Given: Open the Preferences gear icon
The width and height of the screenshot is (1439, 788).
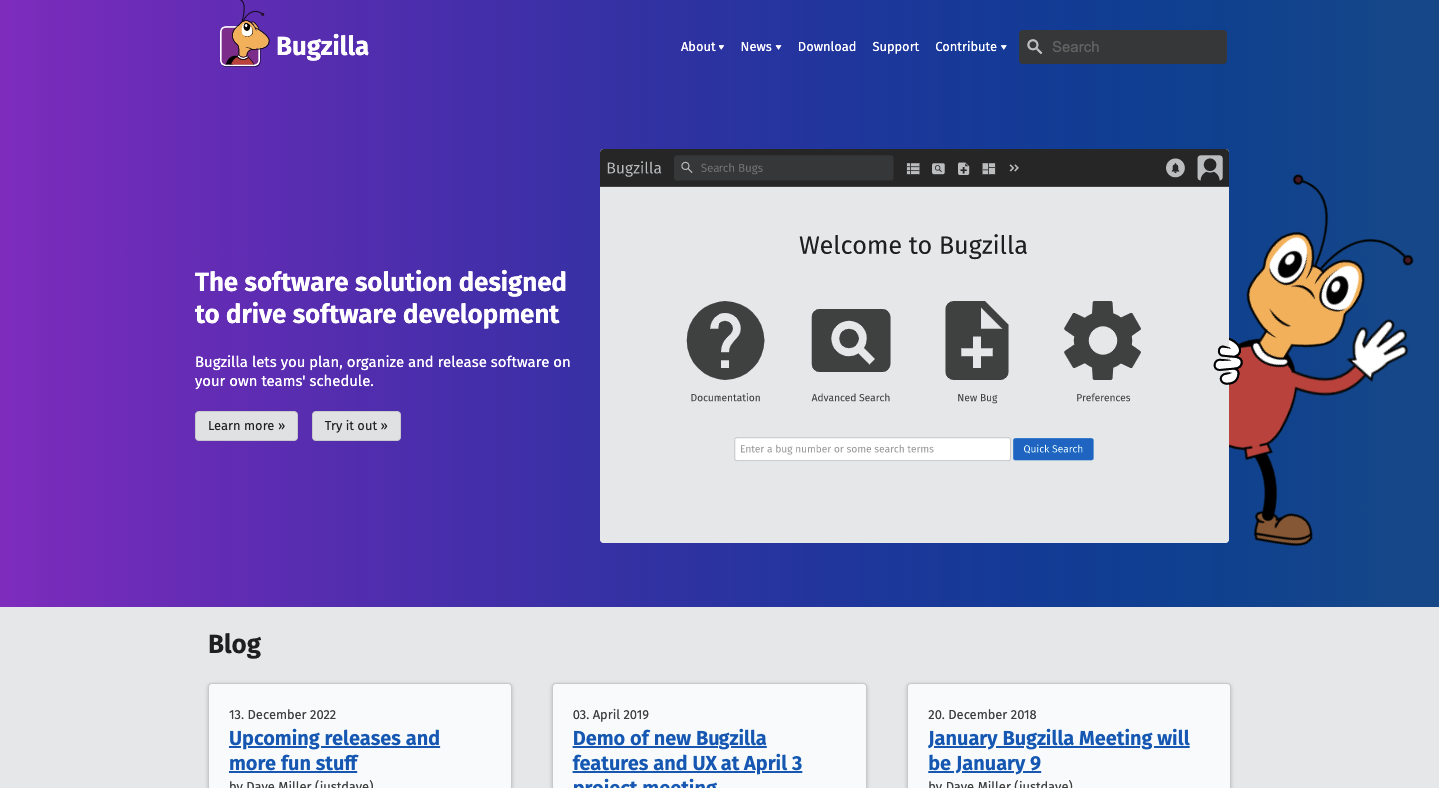Looking at the screenshot, I should point(1103,340).
